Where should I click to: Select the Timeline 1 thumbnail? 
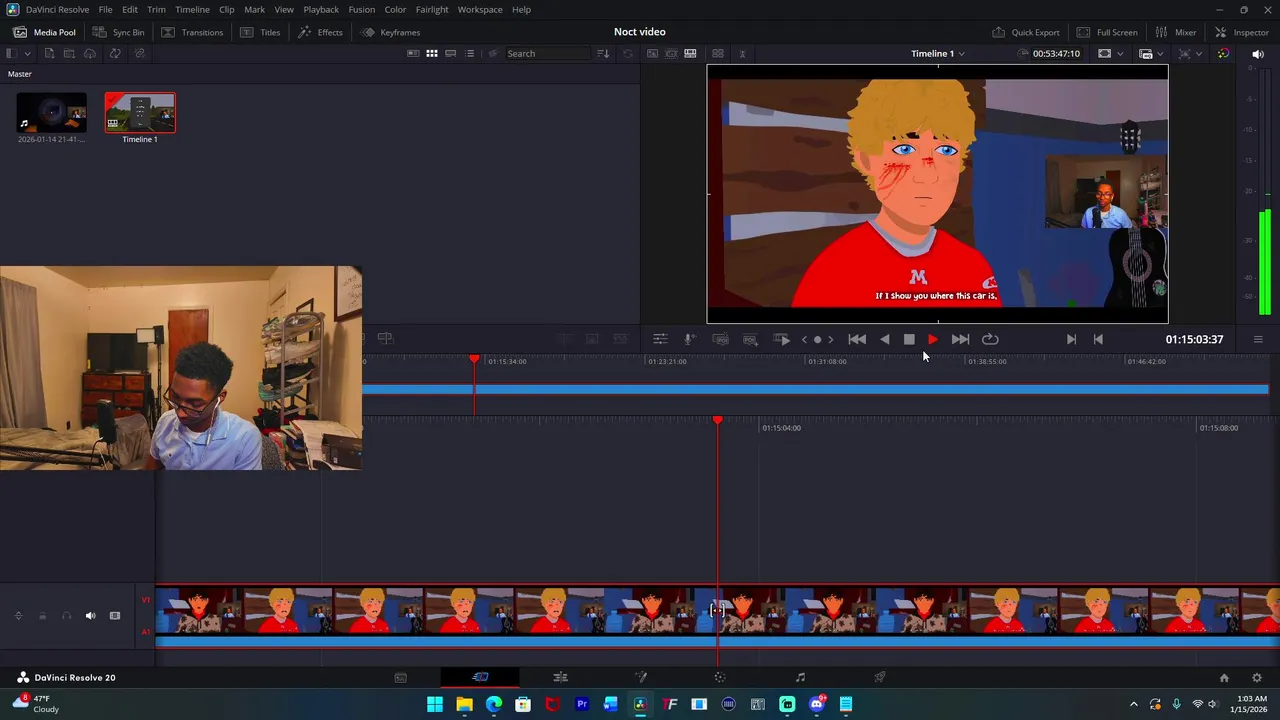[x=140, y=113]
